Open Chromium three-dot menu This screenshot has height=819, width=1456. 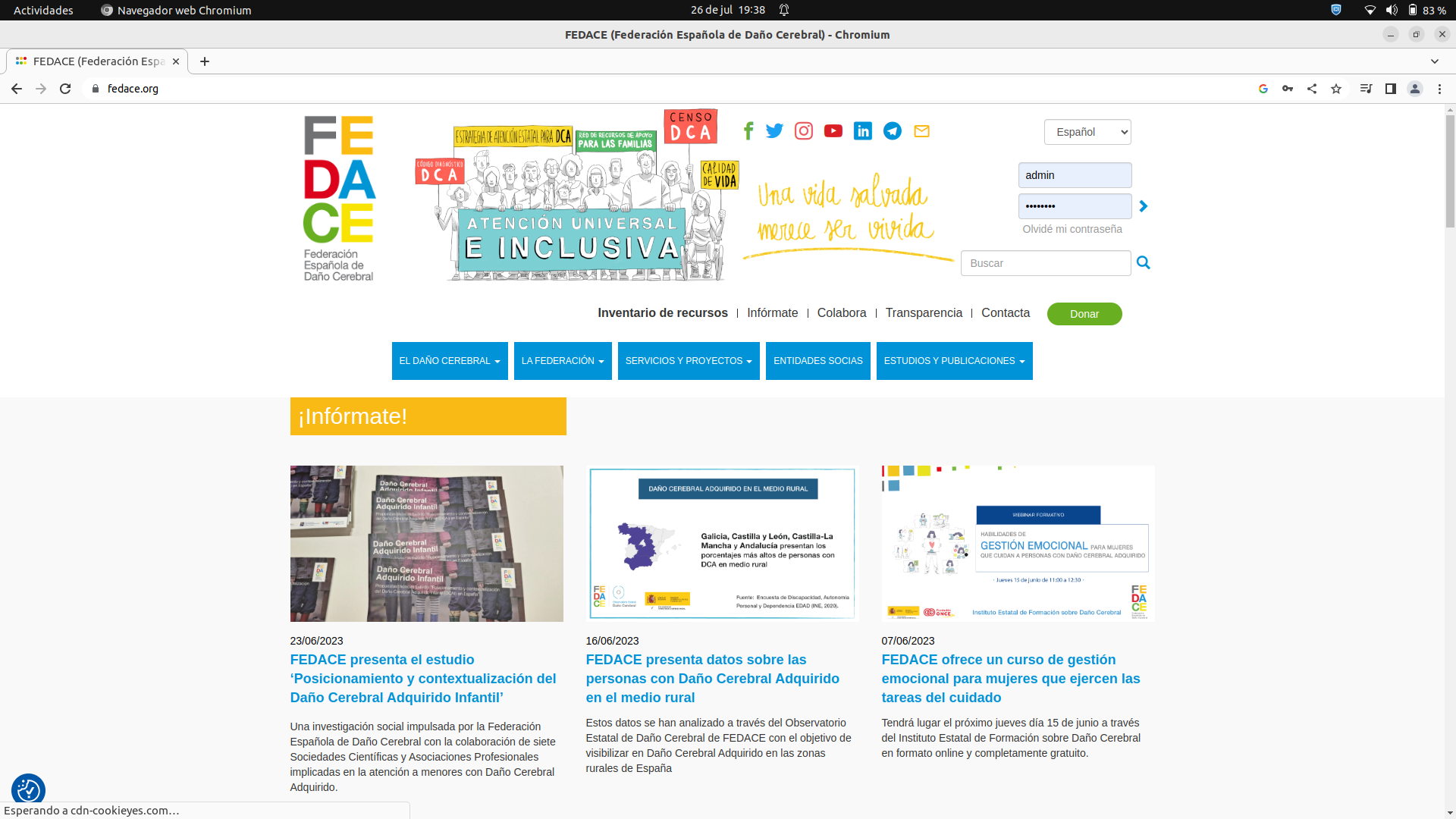[x=1439, y=89]
